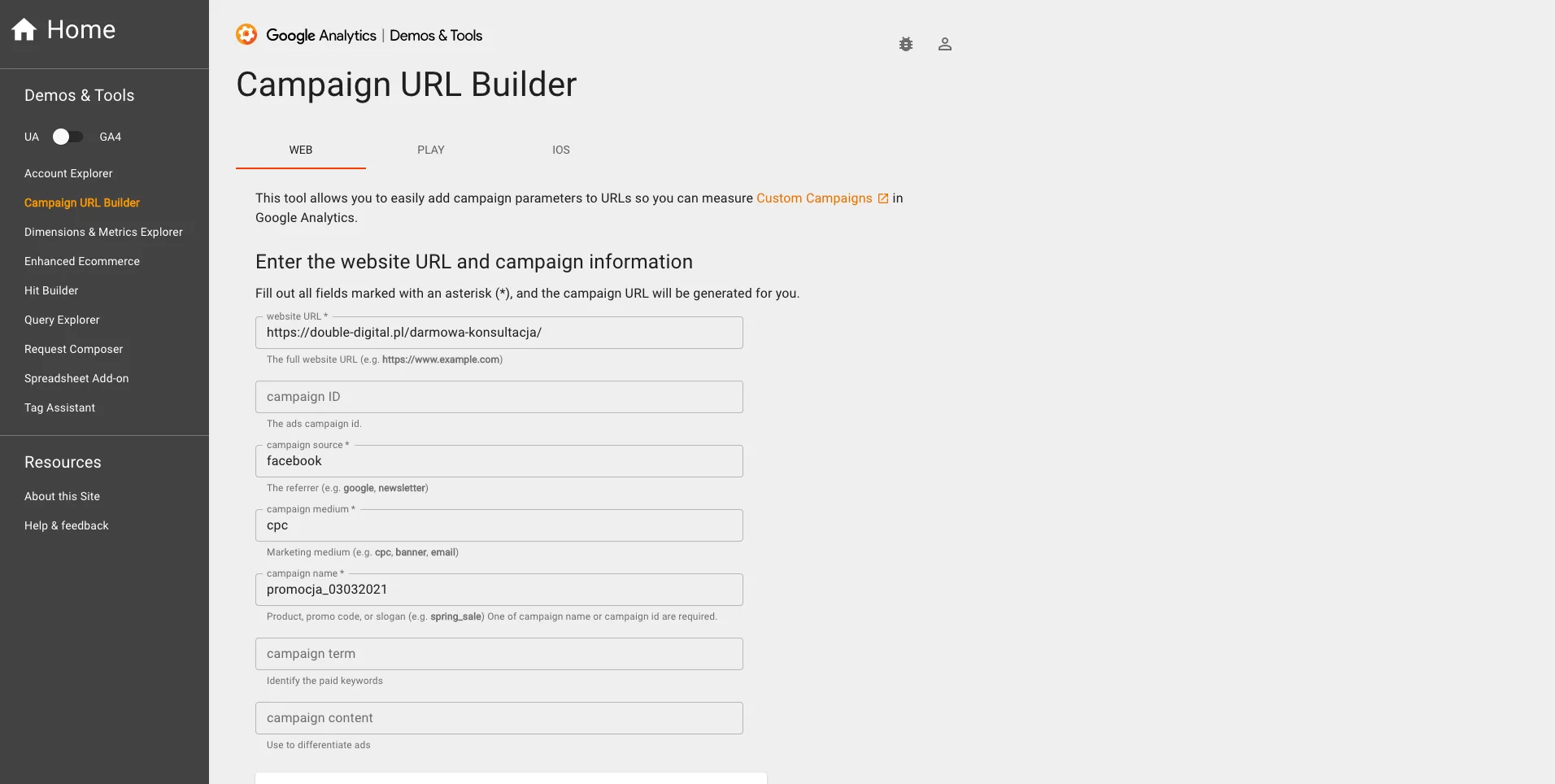Image resolution: width=1555 pixels, height=784 pixels.
Task: Open Dimensions & Metrics Explorer
Action: coord(103,232)
